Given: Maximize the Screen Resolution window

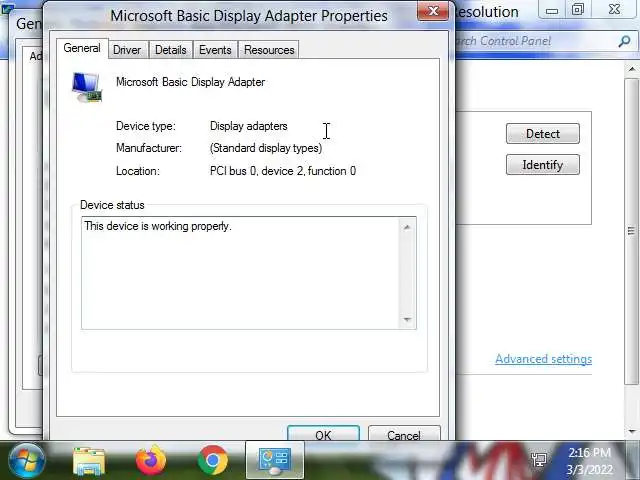Looking at the screenshot, I should pyautogui.click(x=578, y=10).
